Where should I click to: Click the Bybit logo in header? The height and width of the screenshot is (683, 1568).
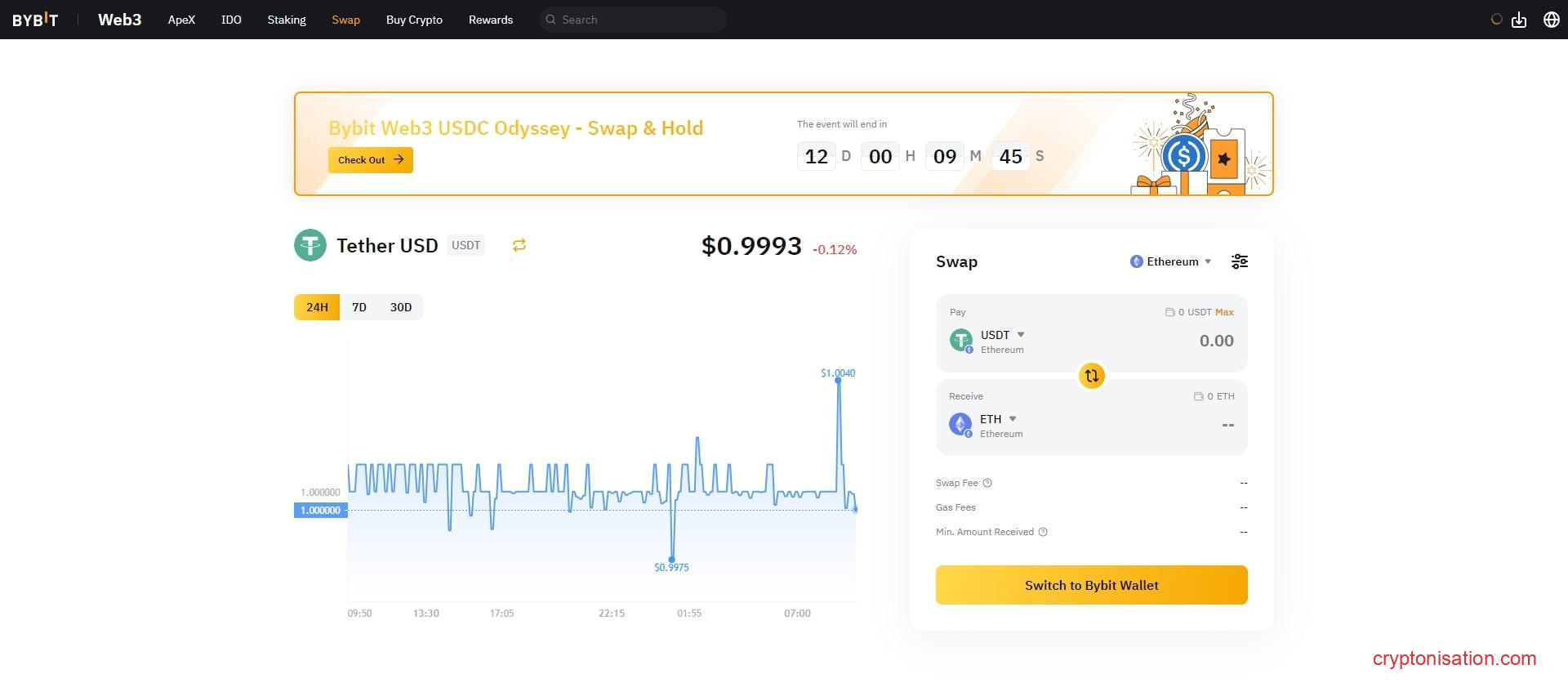click(x=35, y=20)
